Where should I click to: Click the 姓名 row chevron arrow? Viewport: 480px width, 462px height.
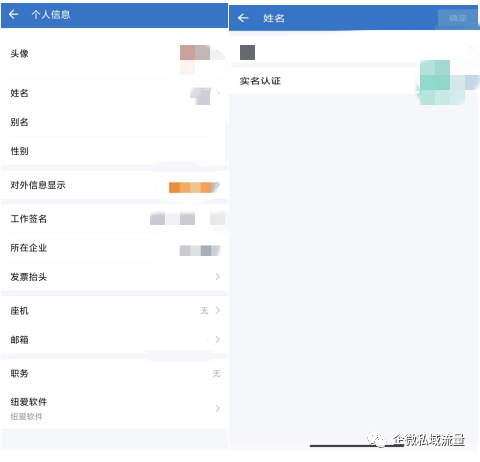(218, 93)
